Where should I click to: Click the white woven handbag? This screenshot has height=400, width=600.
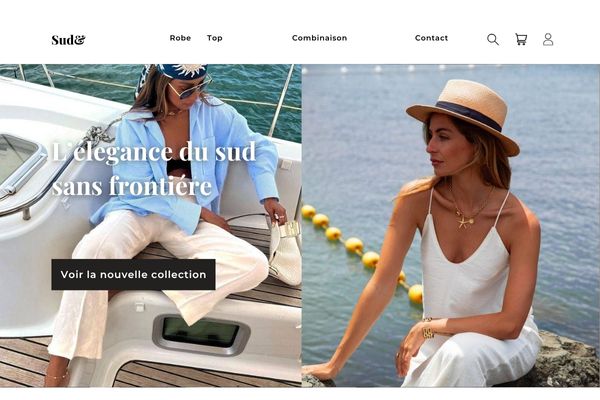[285, 253]
